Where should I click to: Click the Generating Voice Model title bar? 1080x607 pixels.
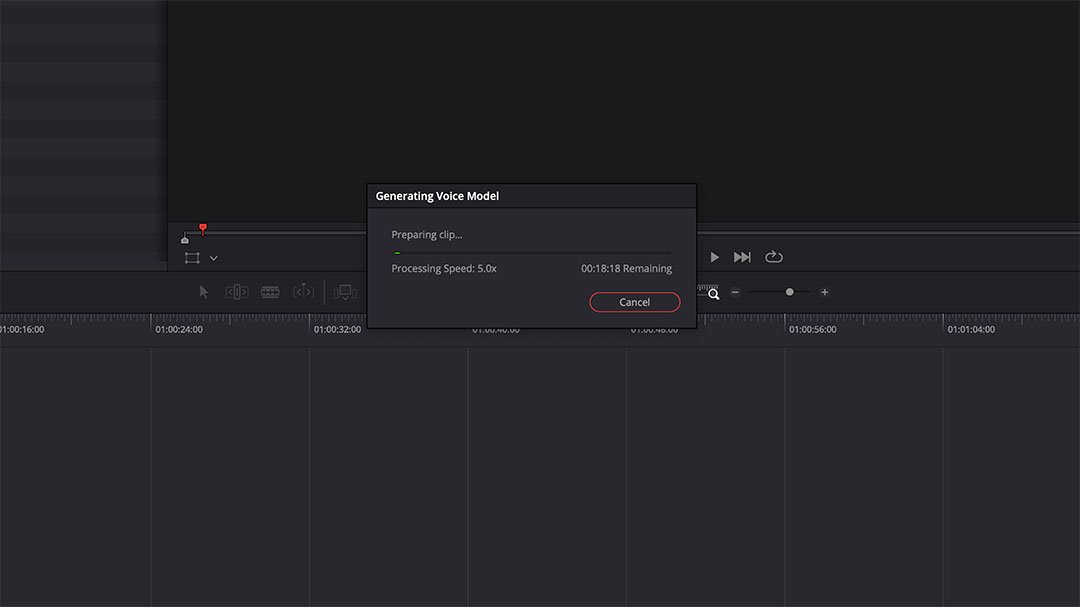[x=532, y=196]
